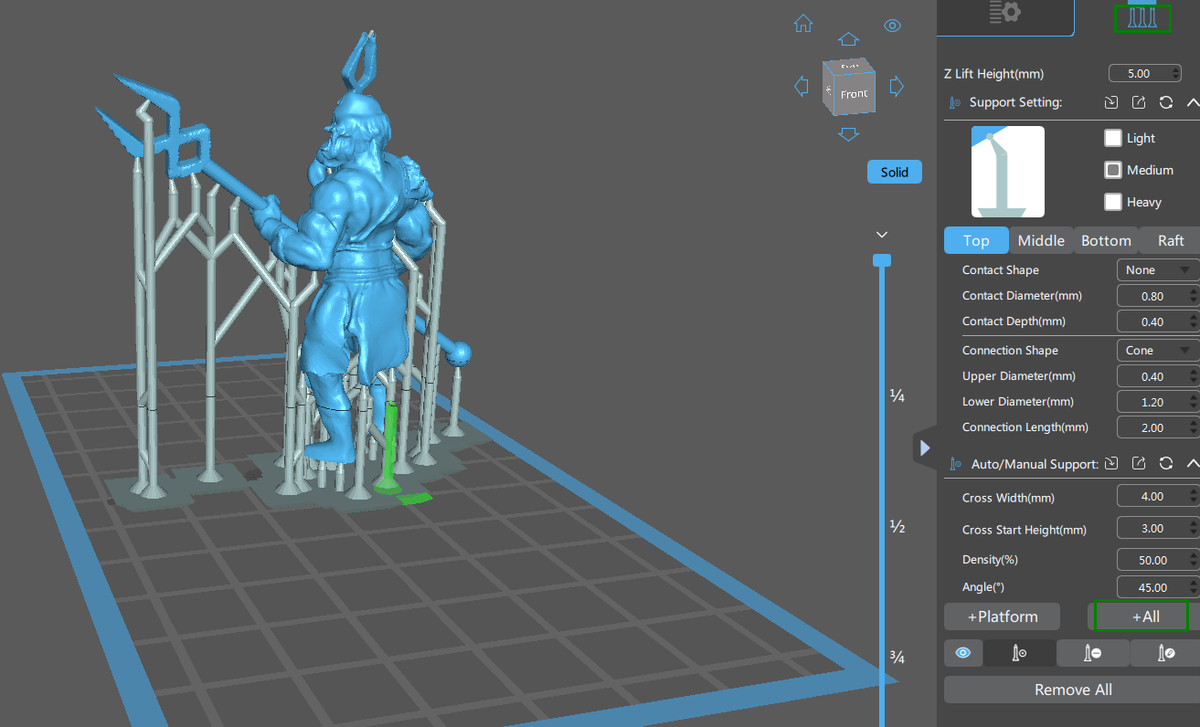The image size is (1200, 727).
Task: Click the Remove All button
Action: (1072, 689)
